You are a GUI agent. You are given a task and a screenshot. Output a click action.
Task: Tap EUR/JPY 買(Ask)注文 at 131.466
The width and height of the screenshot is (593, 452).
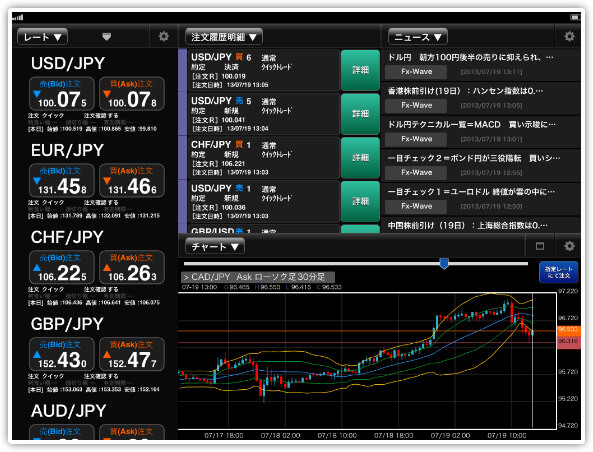[132, 180]
